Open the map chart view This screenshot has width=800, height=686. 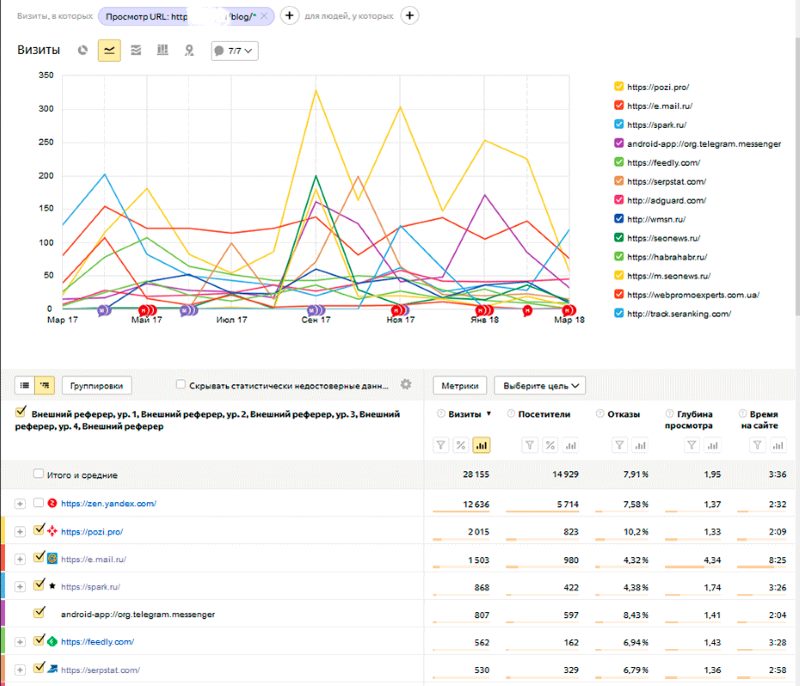point(189,50)
